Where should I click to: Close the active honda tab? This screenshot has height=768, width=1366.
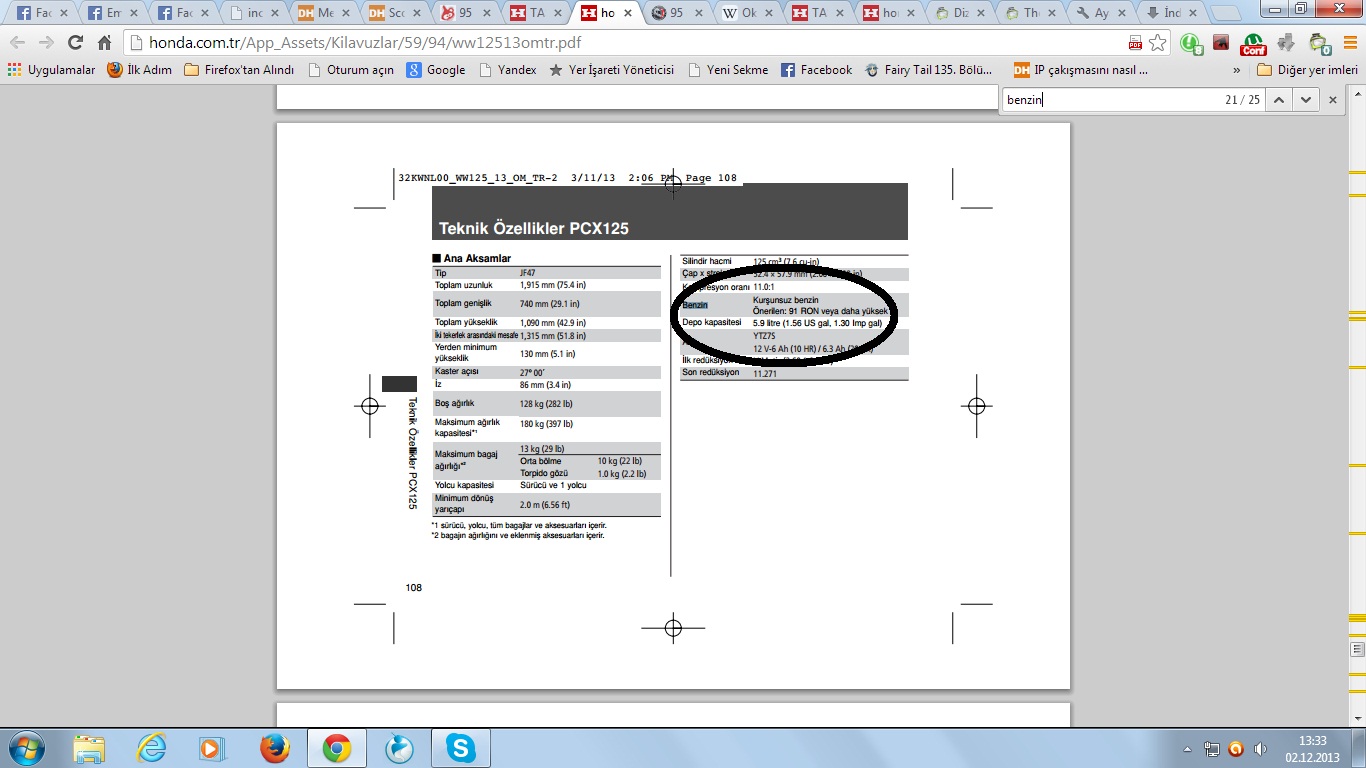coord(629,13)
